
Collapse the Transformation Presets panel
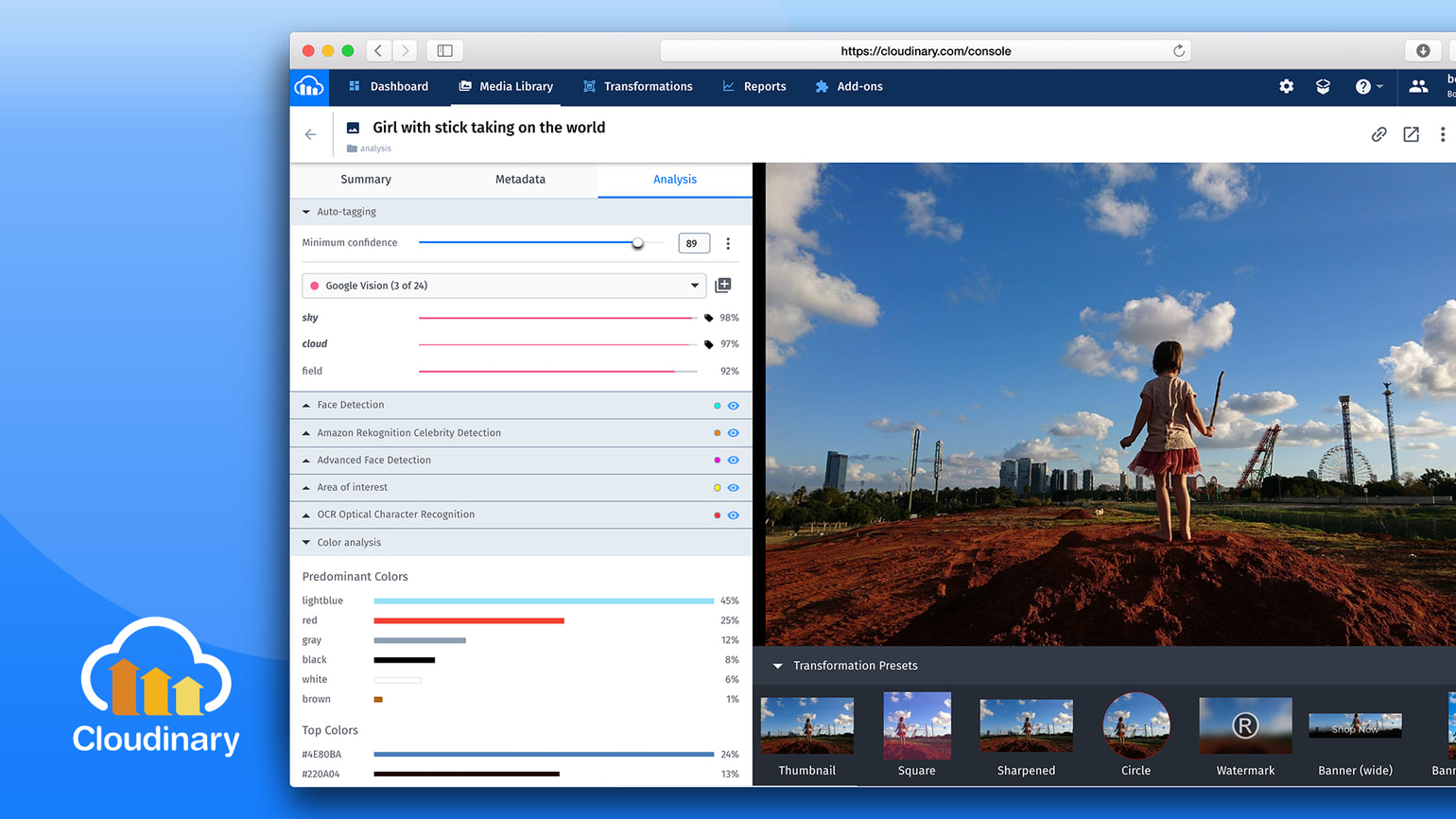point(777,665)
